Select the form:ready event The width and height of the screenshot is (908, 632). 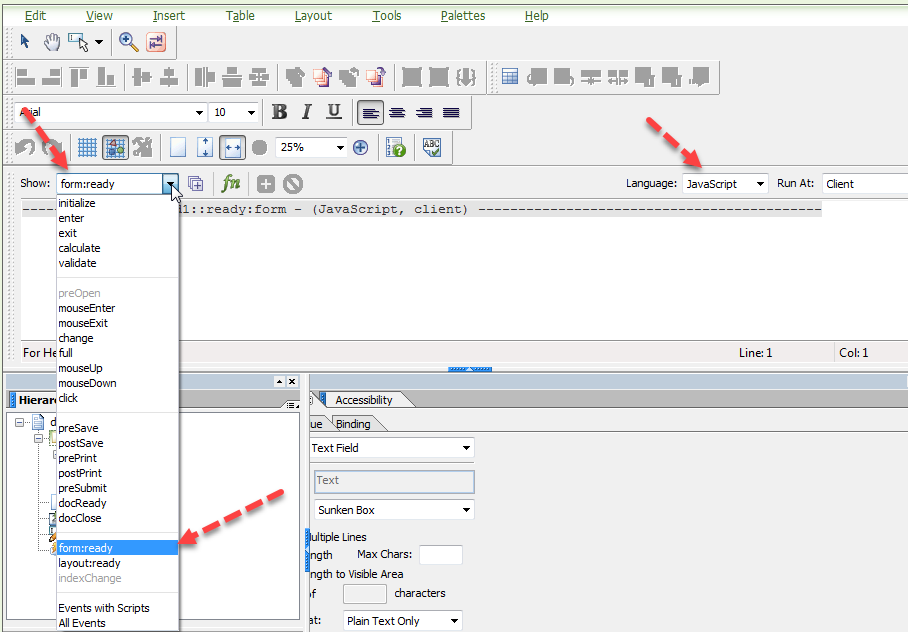(x=118, y=548)
